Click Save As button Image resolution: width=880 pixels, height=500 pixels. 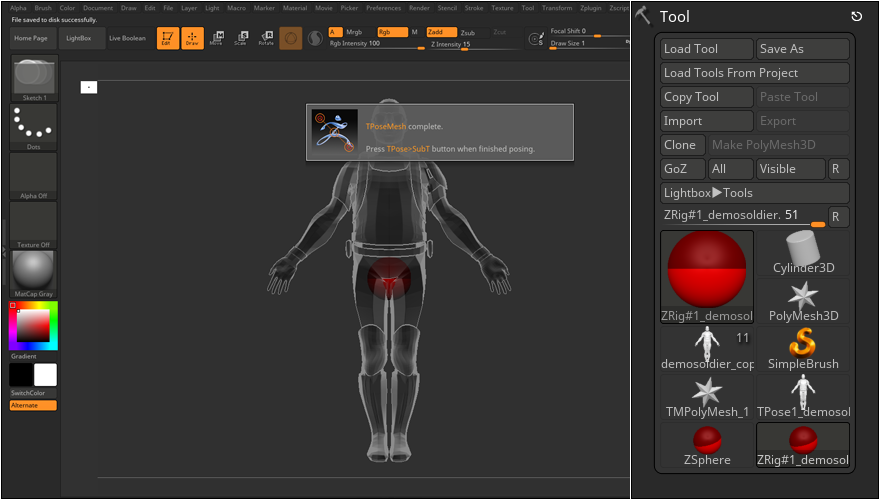point(803,49)
